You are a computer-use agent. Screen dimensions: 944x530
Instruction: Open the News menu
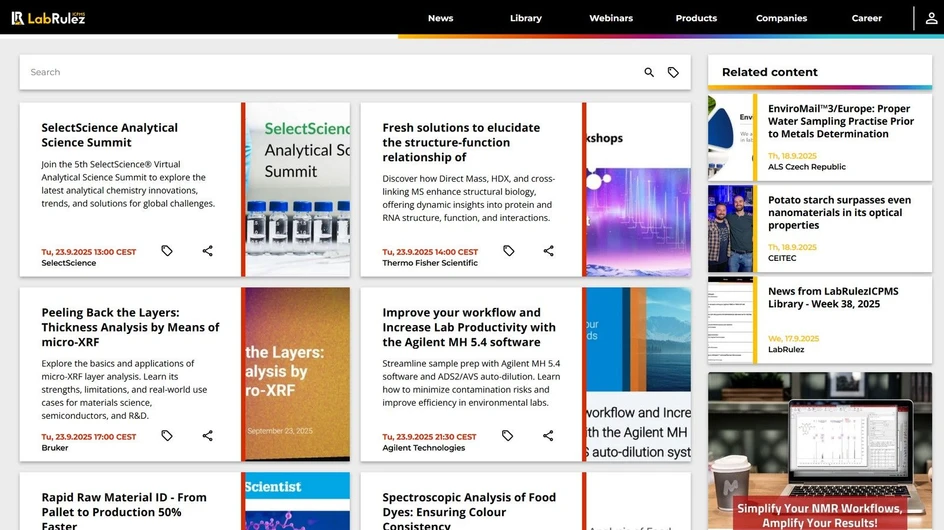click(x=440, y=18)
